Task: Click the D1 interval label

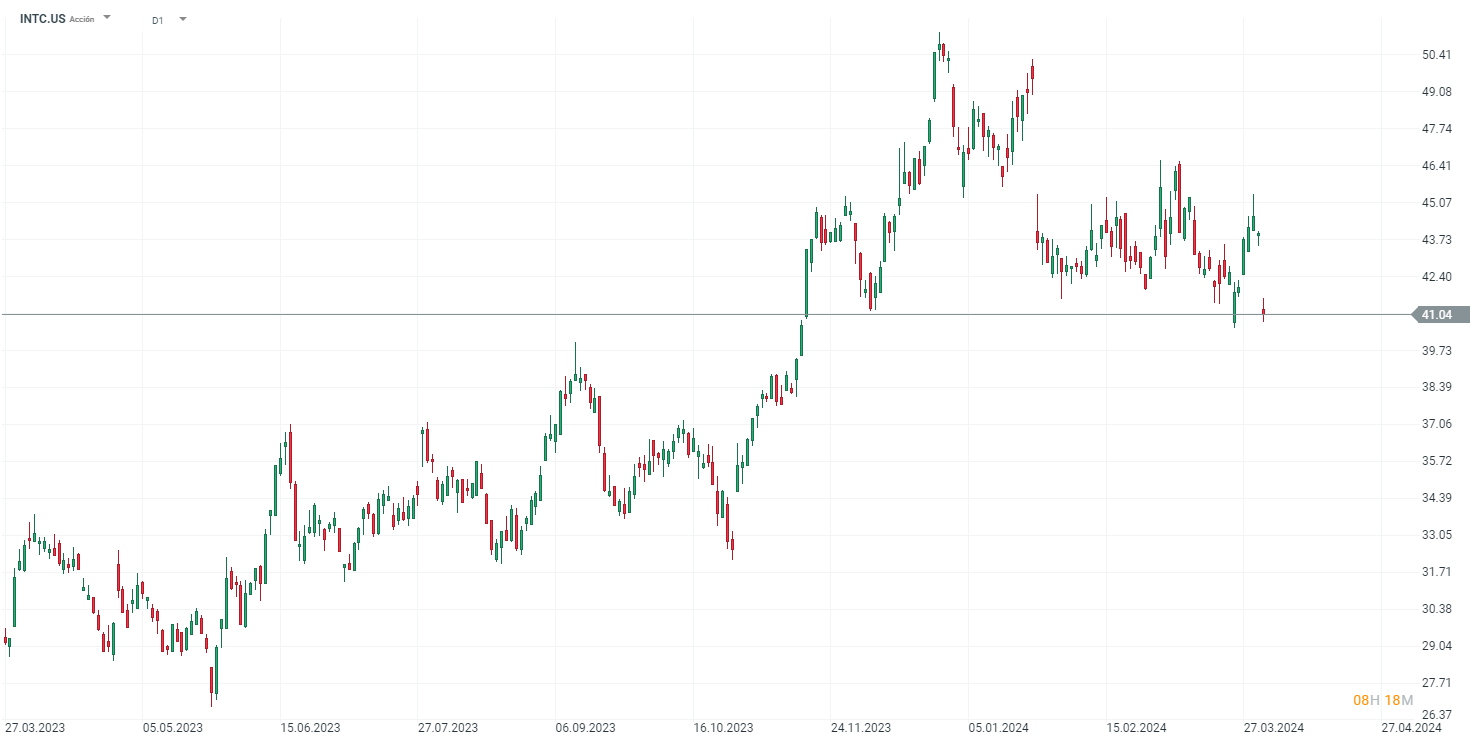Action: 158,20
